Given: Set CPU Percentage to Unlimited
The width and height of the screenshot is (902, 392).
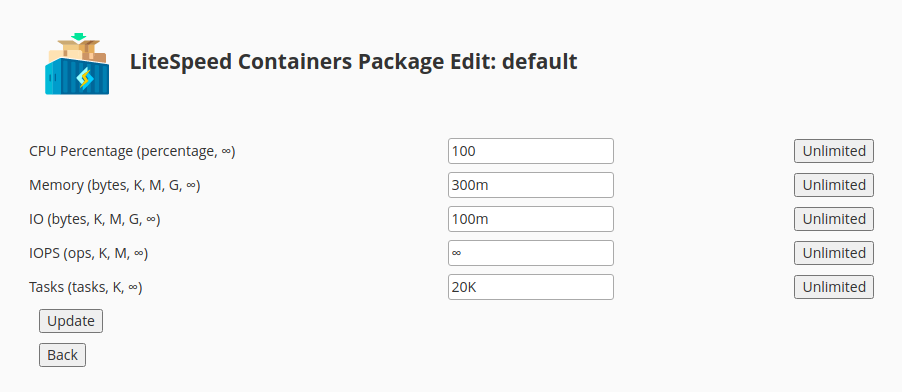Looking at the screenshot, I should click(x=834, y=151).
